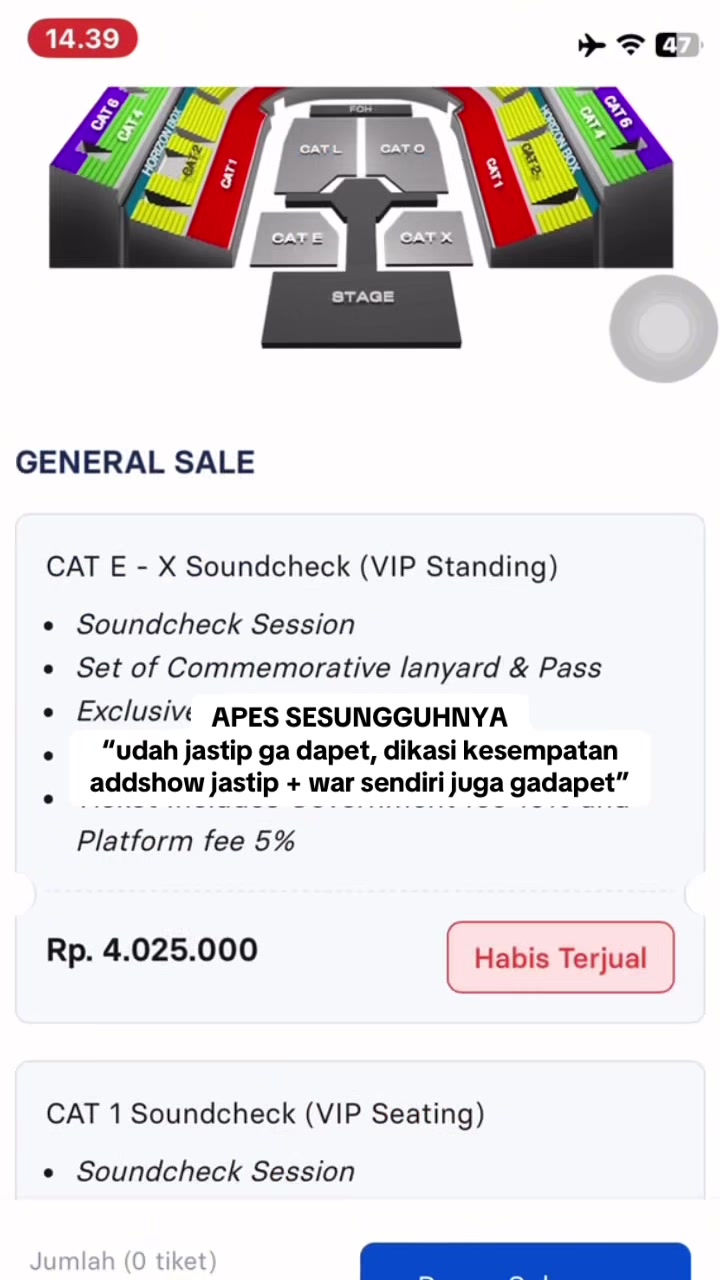Screen dimensions: 720x1280
Task: Tap the red 14.39 time pill
Action: pos(82,39)
